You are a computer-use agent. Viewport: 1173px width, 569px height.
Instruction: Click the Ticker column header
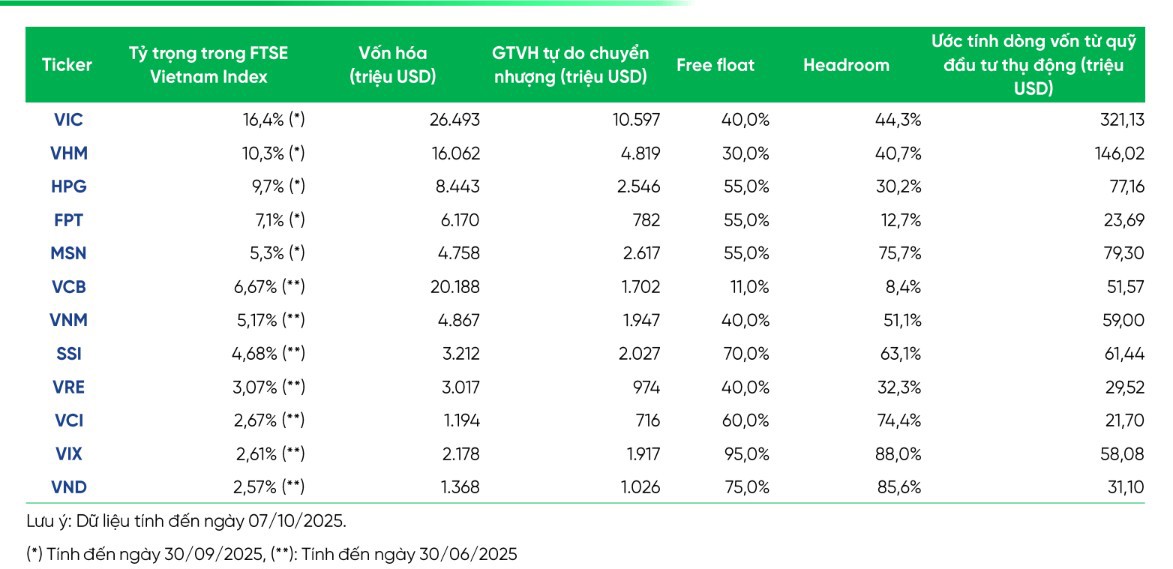pyautogui.click(x=67, y=65)
